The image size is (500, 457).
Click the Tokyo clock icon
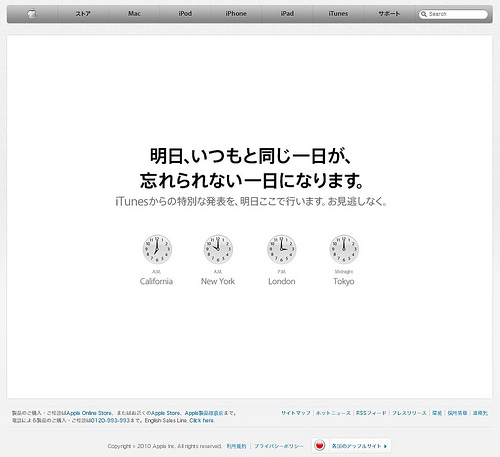(344, 249)
